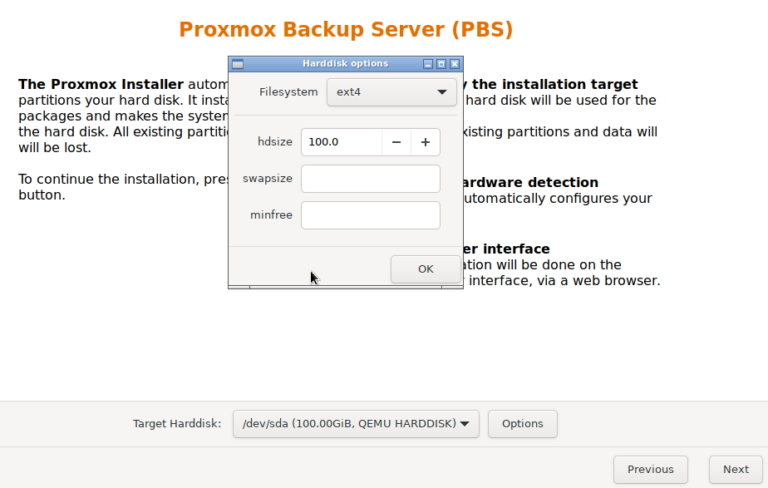This screenshot has width=768, height=488.
Task: Go to the Next installer step
Action: [735, 469]
